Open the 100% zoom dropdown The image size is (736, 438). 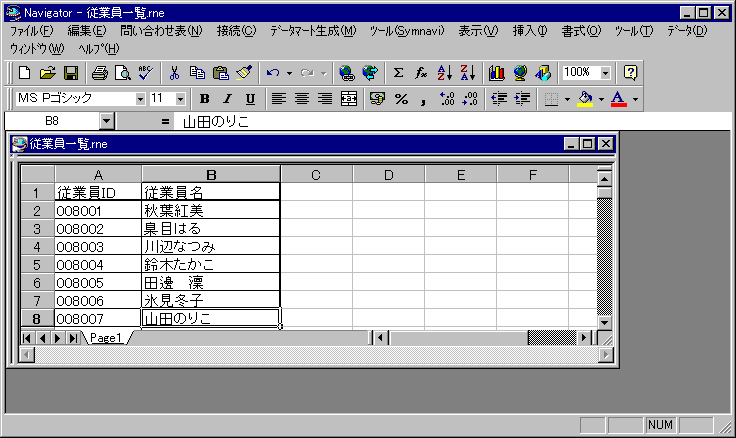(606, 73)
